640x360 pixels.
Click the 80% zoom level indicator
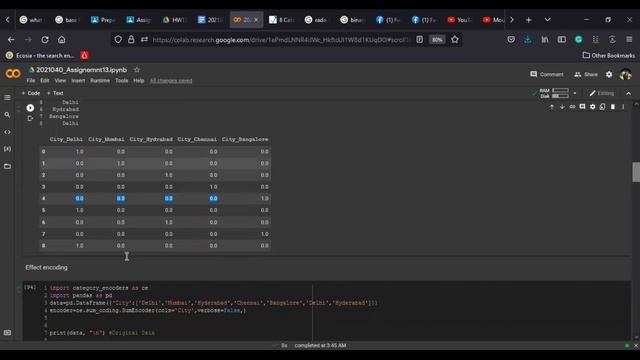pos(437,40)
